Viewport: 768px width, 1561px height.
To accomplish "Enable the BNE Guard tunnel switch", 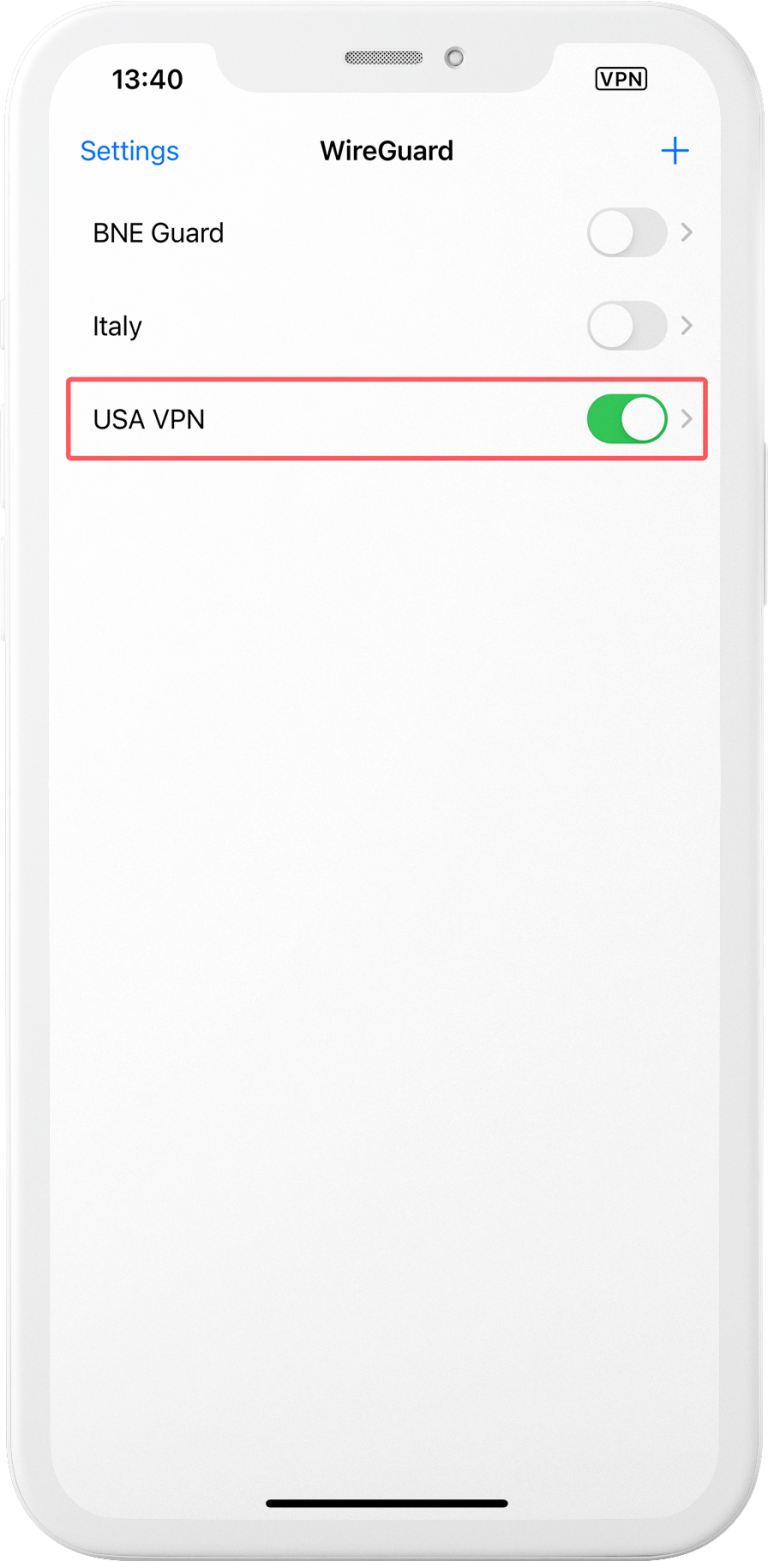I will [627, 233].
